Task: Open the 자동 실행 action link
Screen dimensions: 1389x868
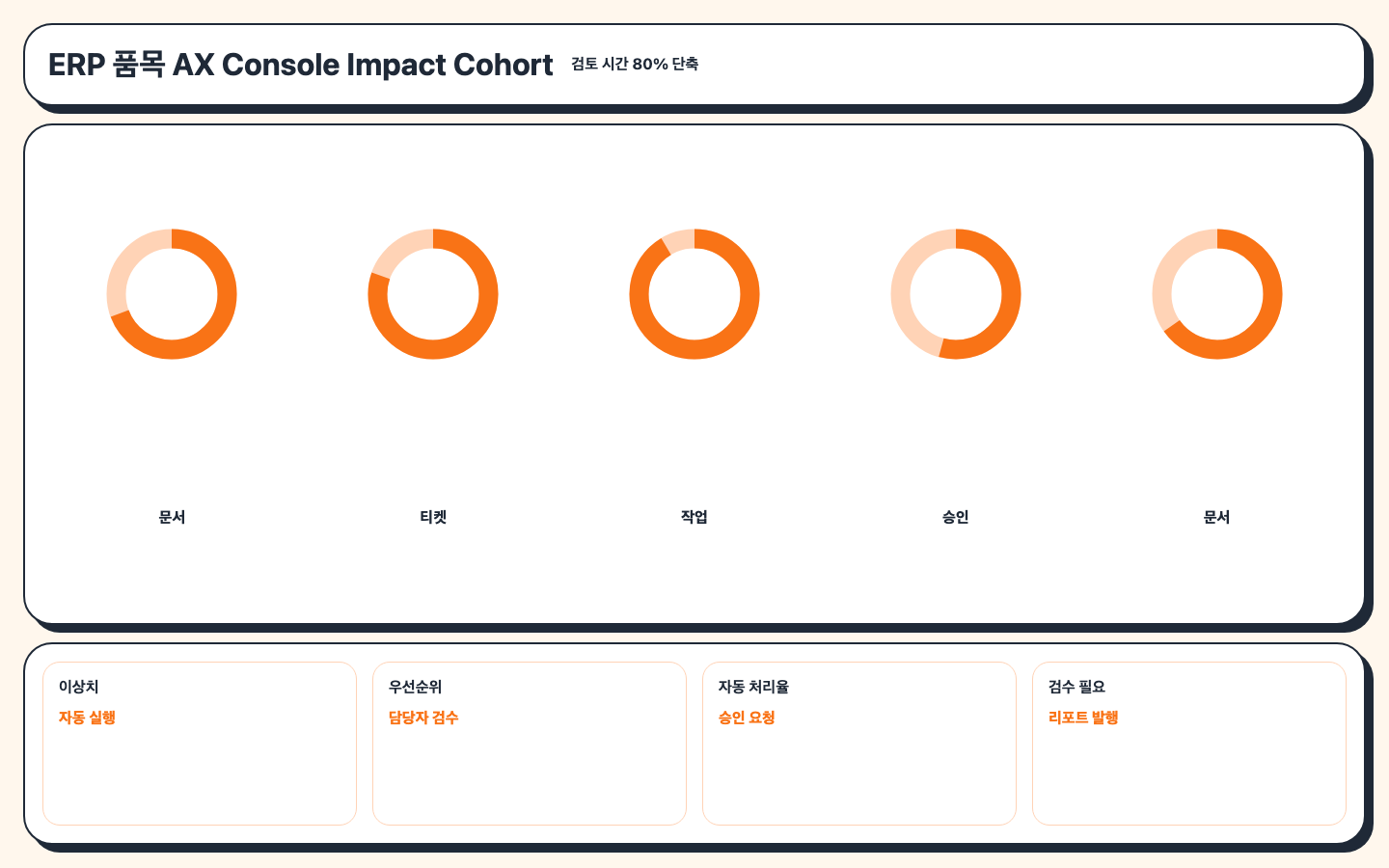Action: pos(87,718)
